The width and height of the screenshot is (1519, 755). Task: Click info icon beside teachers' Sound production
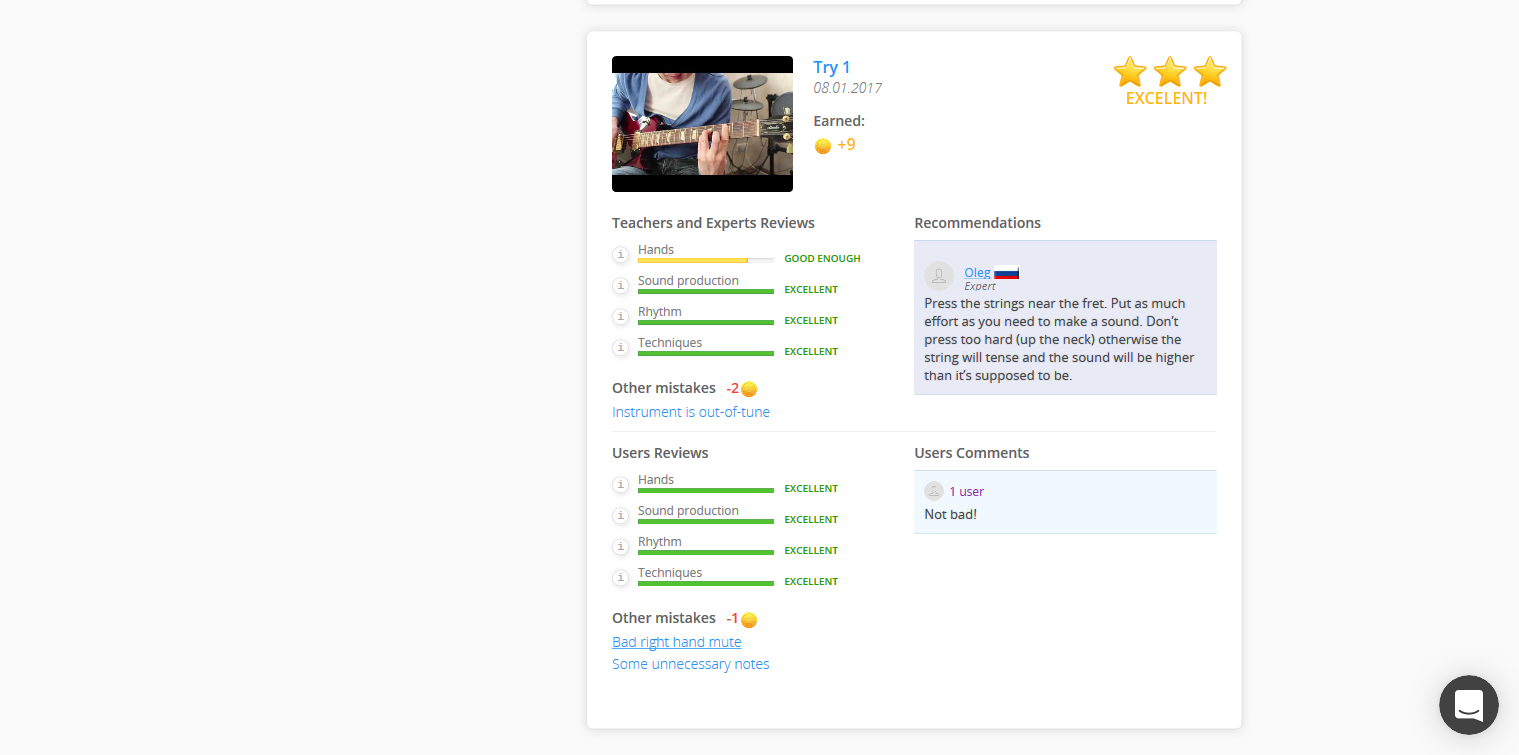620,286
